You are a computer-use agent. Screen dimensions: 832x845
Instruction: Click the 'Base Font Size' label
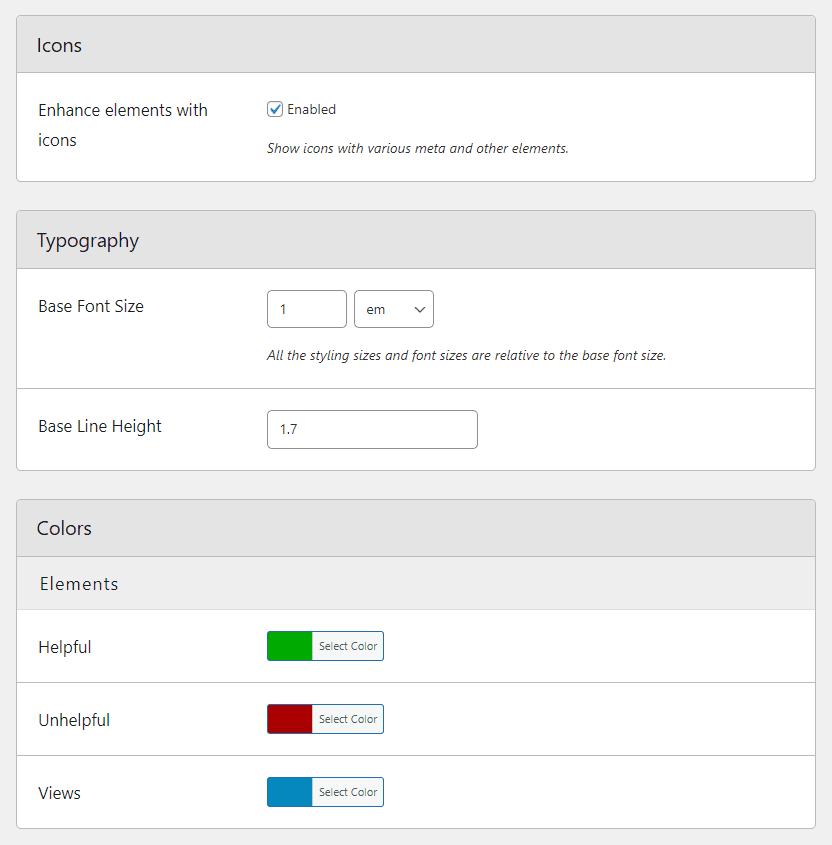91,306
